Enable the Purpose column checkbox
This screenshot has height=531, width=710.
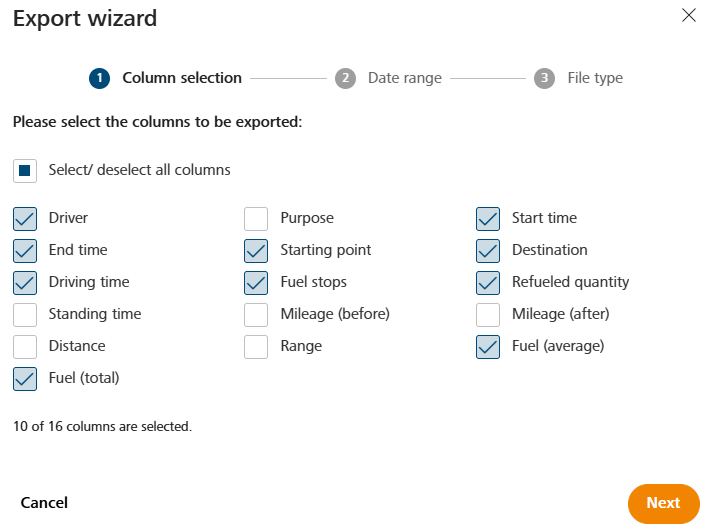tap(256, 219)
